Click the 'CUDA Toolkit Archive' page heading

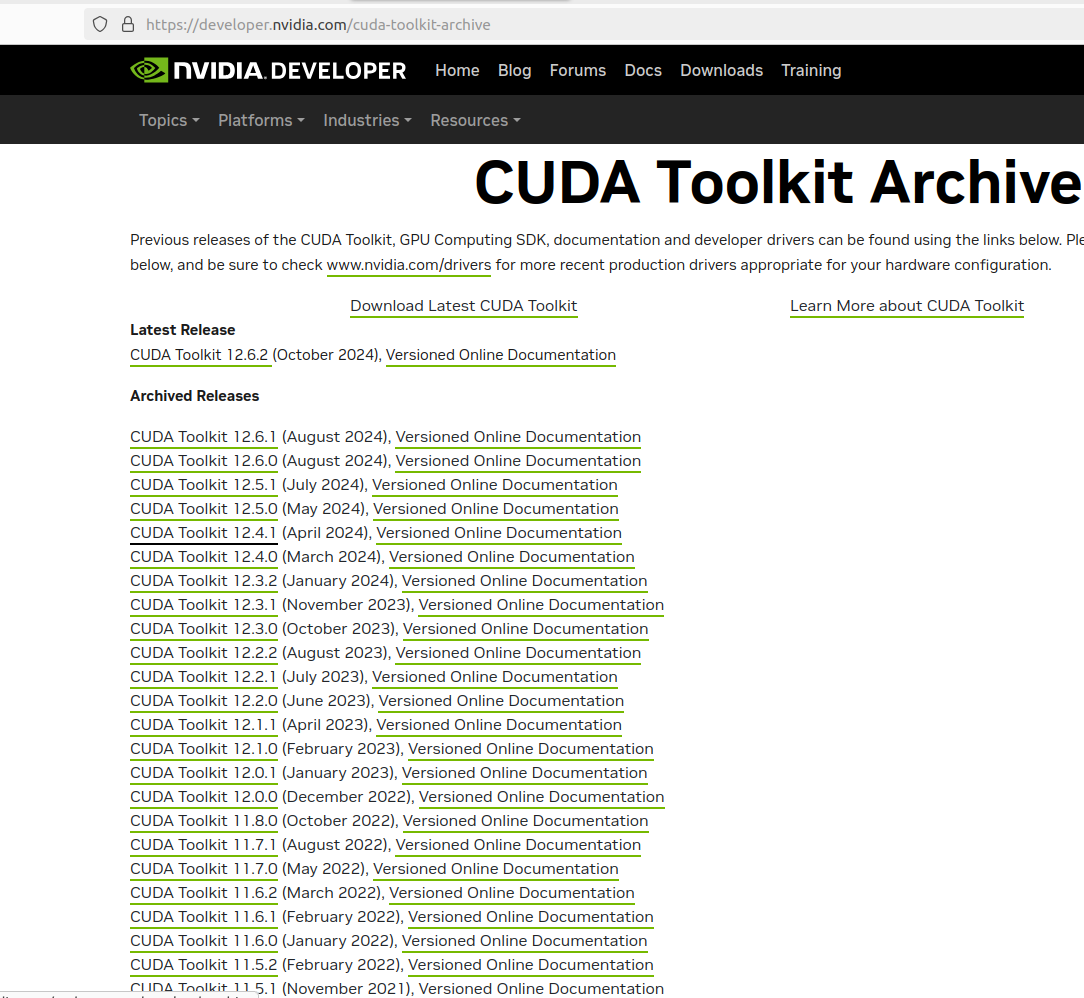(778, 182)
